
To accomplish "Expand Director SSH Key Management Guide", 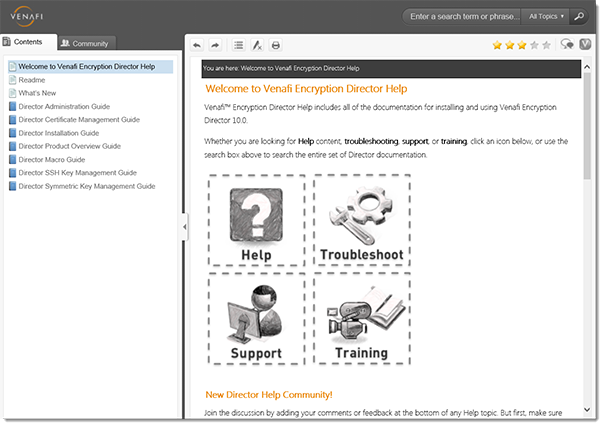I will pos(78,173).
